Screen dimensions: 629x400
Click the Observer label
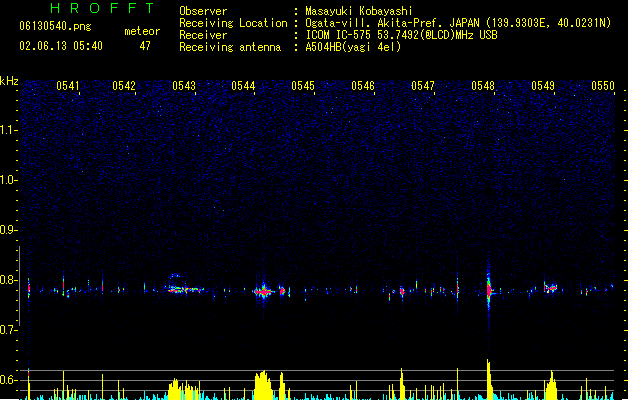point(203,11)
